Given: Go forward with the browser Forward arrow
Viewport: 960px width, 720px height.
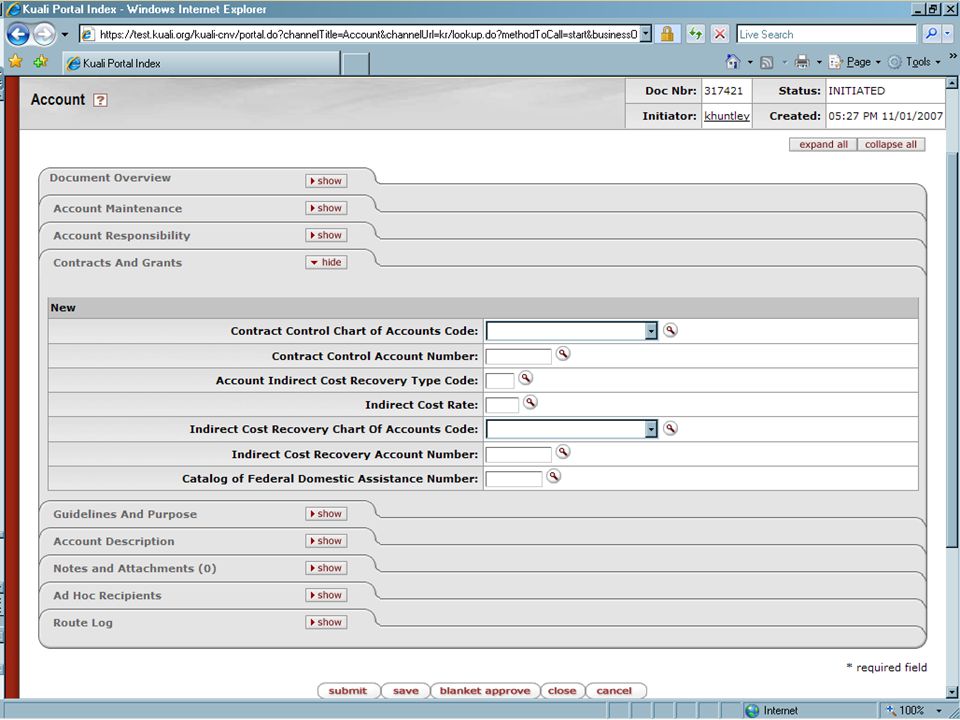Looking at the screenshot, I should click(43, 34).
